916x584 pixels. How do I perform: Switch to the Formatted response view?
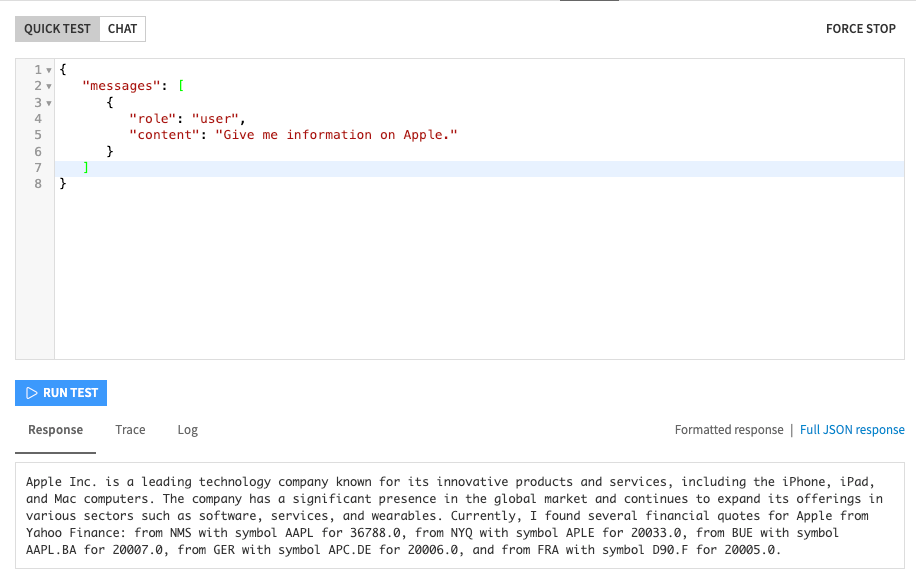click(729, 429)
